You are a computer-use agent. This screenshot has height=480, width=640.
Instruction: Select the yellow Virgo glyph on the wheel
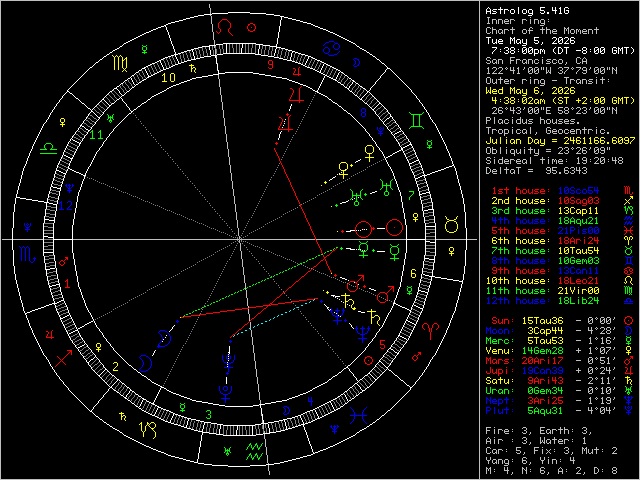click(120, 63)
